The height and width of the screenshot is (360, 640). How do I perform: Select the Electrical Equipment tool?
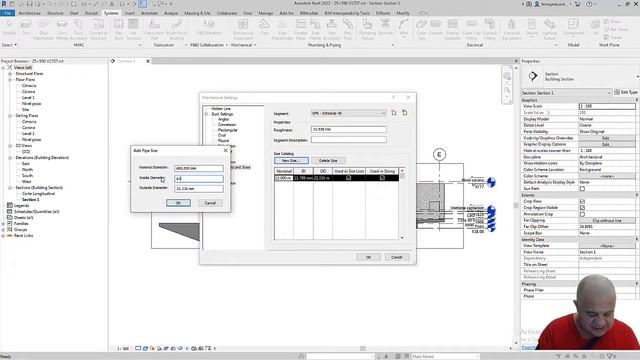point(511,29)
